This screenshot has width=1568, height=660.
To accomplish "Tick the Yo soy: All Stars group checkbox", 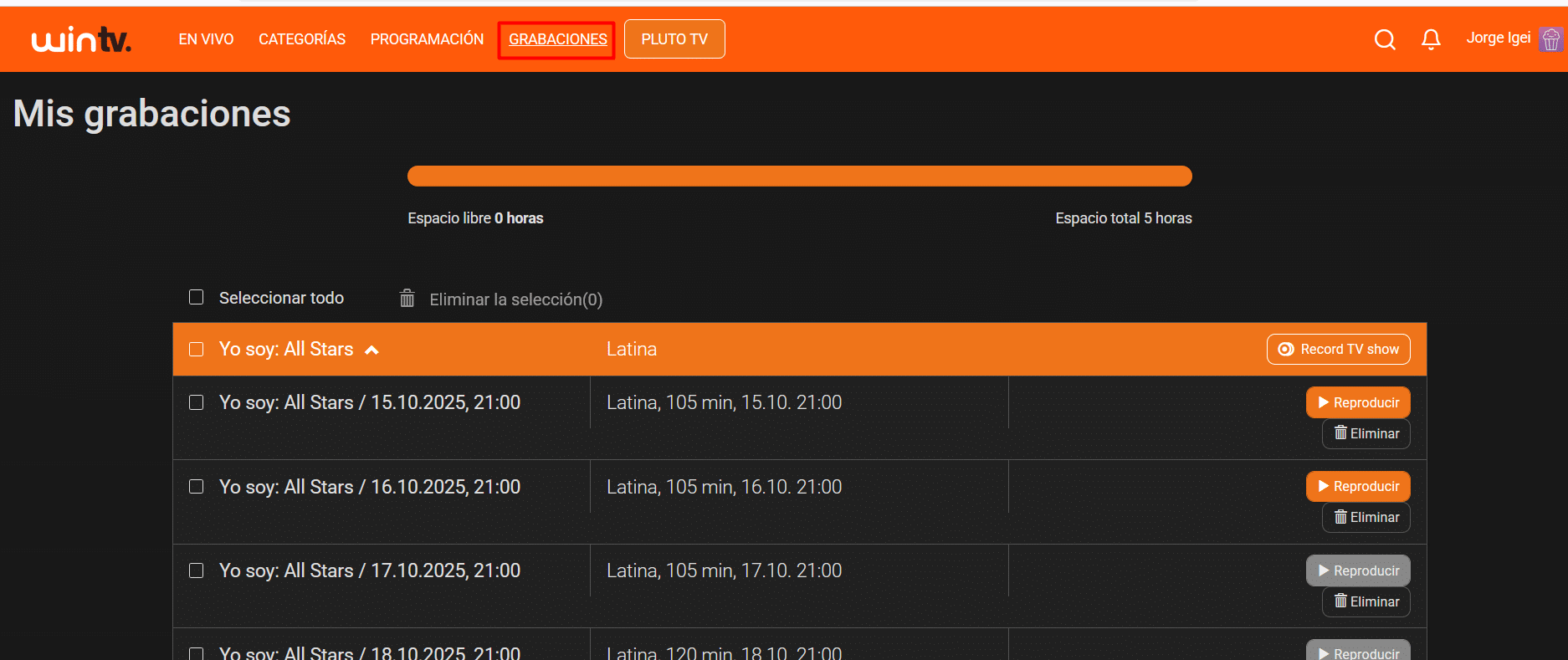I will point(197,349).
